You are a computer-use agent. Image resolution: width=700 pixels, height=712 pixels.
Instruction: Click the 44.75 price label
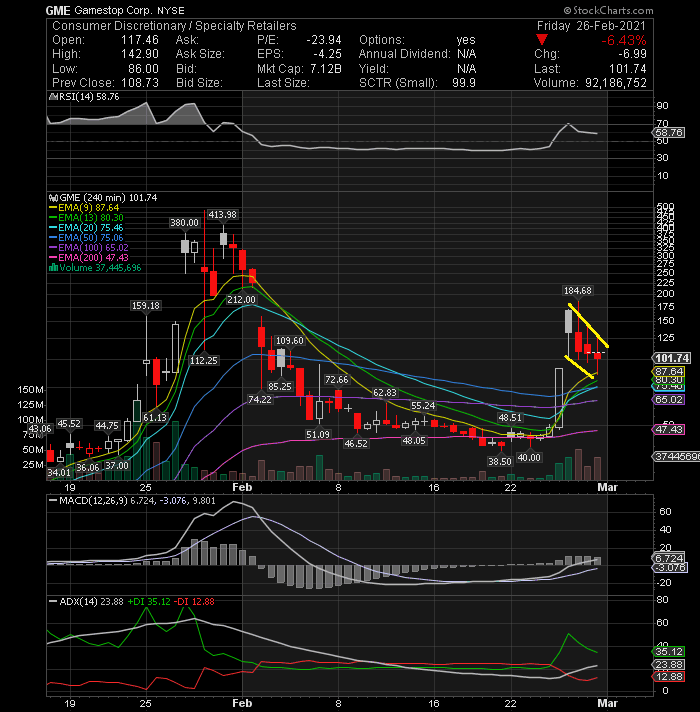(107, 425)
